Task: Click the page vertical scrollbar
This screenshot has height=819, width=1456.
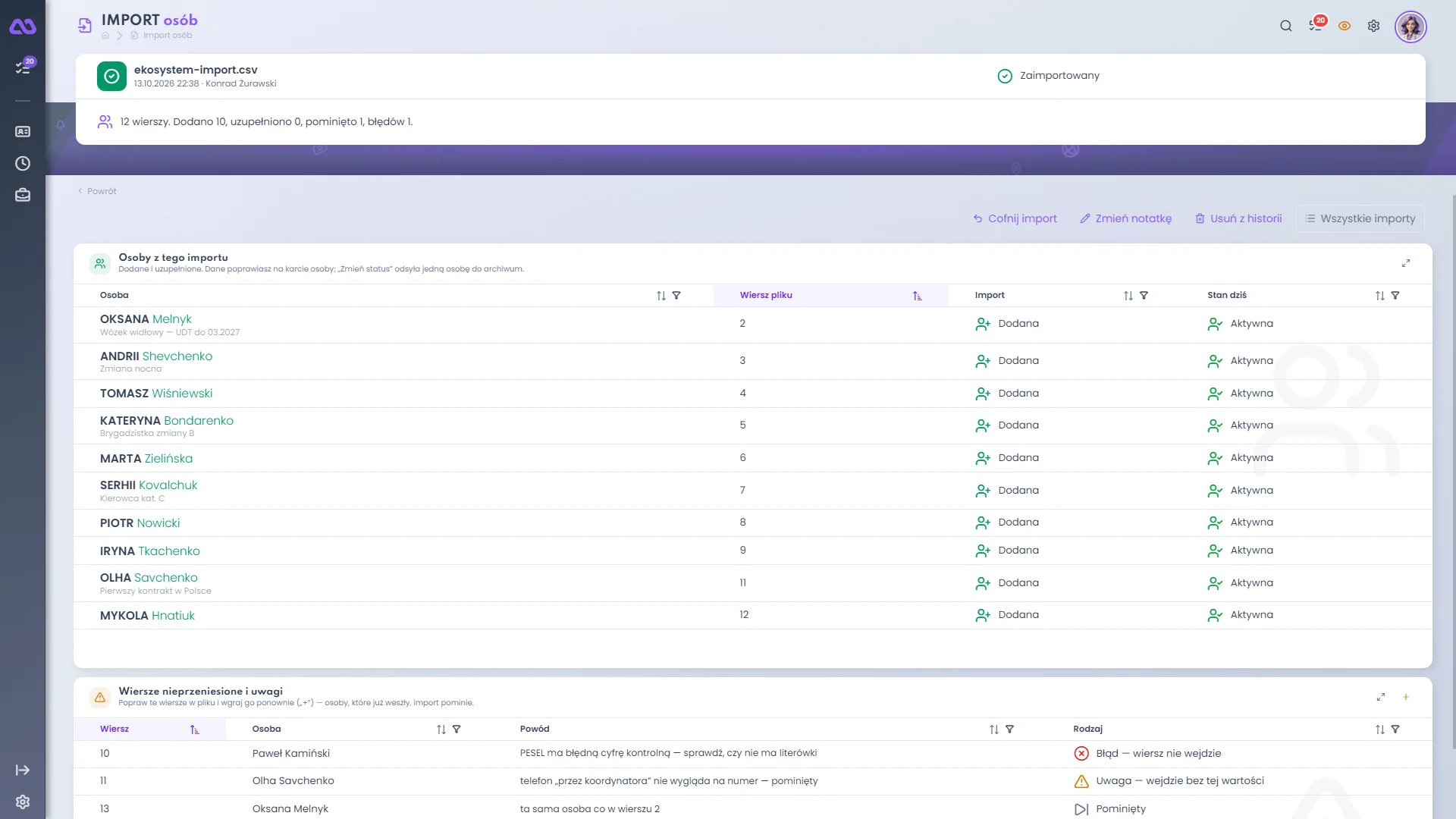Action: (1453, 470)
